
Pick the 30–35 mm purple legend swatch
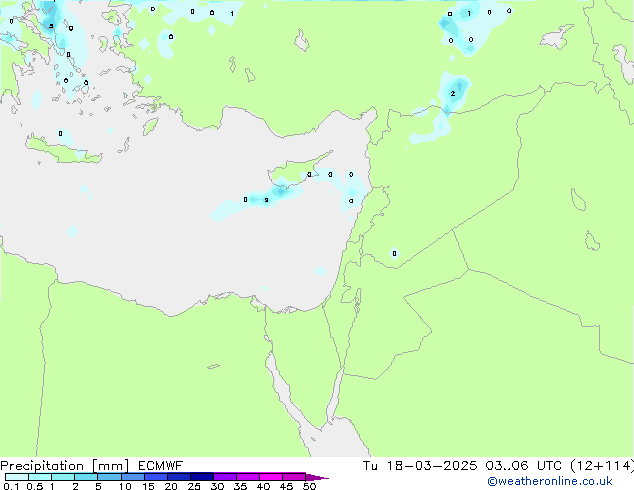(x=225, y=477)
